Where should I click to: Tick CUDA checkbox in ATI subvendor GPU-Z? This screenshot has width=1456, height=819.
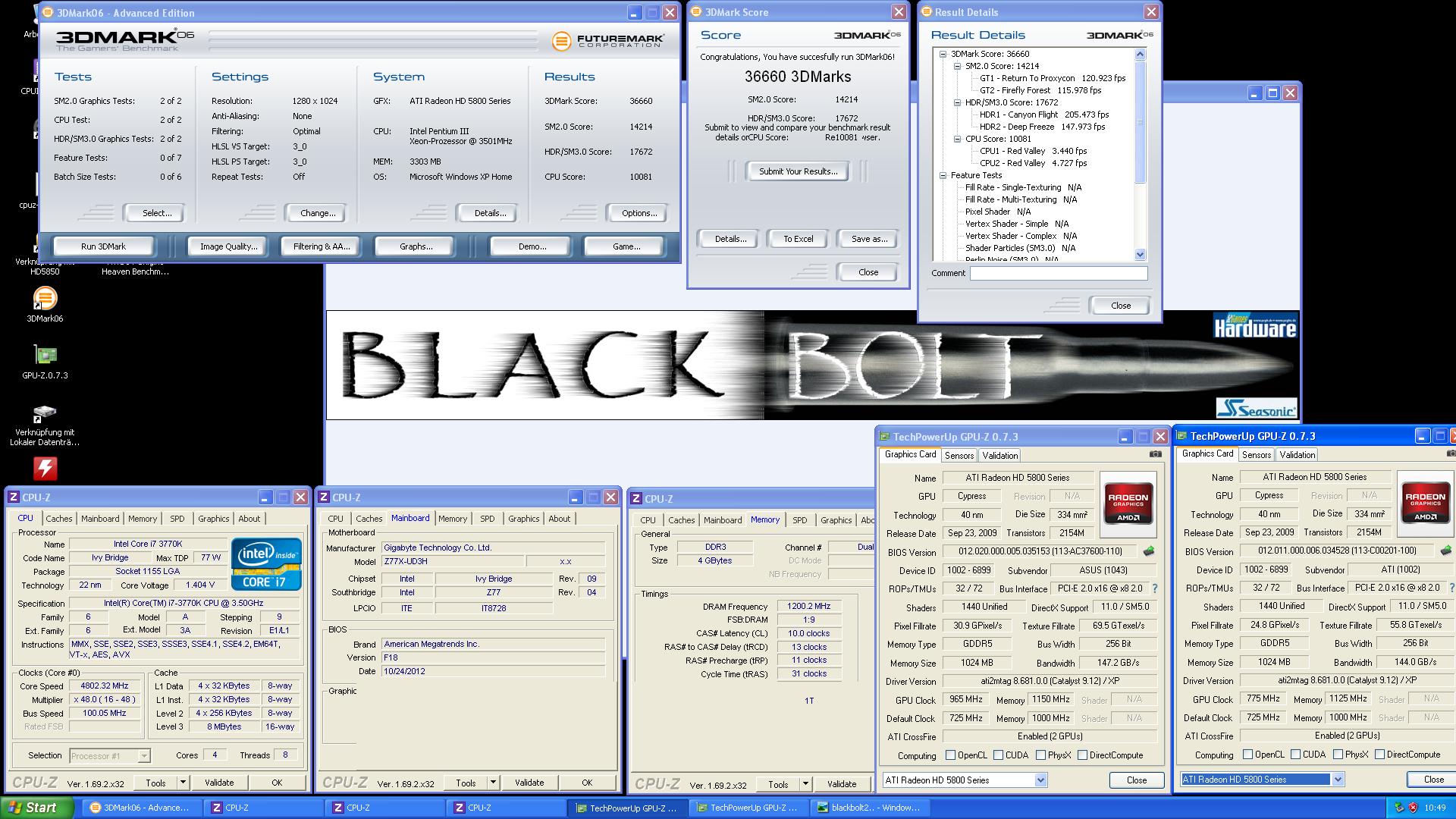1295,755
